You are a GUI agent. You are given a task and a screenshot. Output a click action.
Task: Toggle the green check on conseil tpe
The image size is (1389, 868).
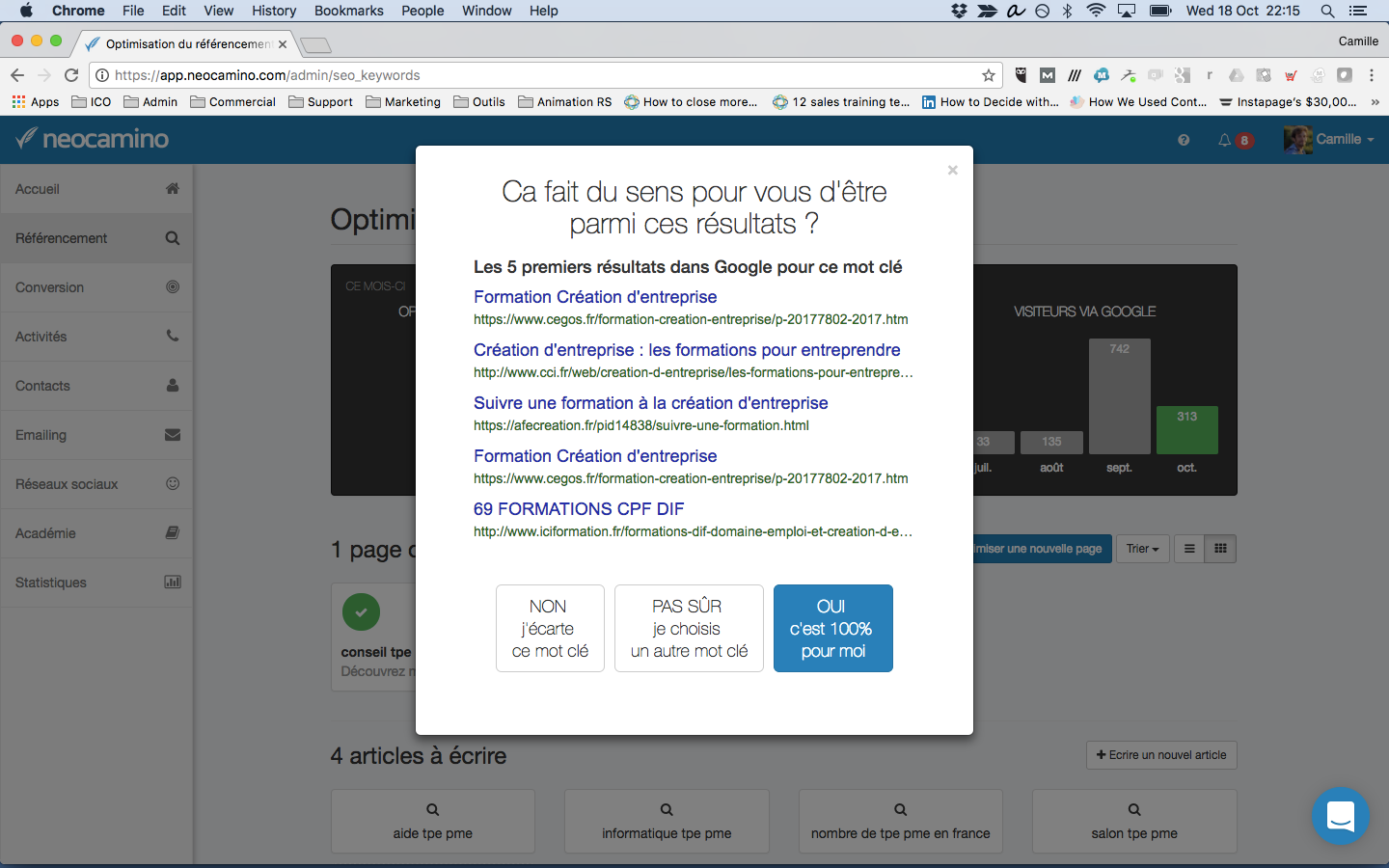pos(361,611)
